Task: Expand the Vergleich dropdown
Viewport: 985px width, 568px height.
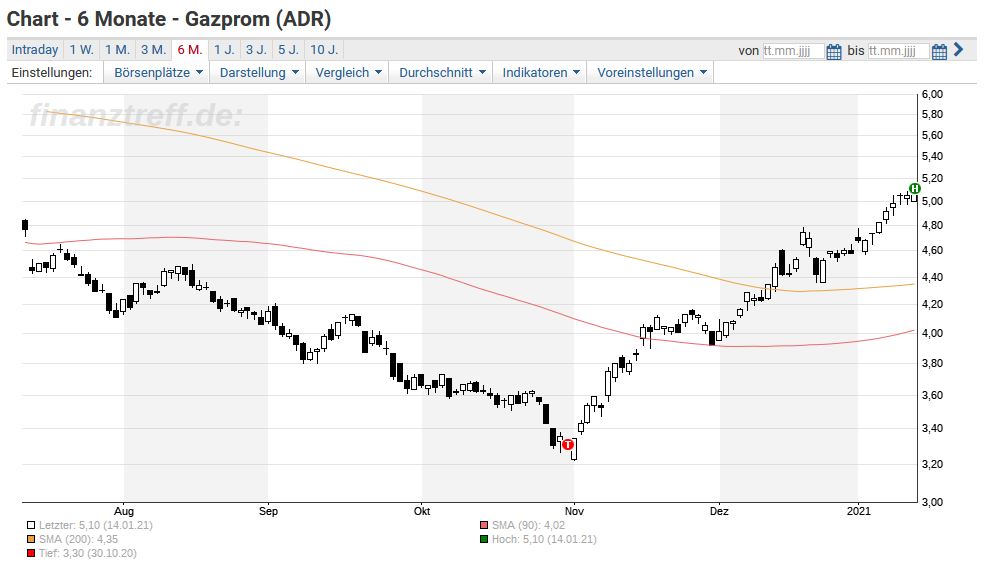Action: pyautogui.click(x=348, y=73)
